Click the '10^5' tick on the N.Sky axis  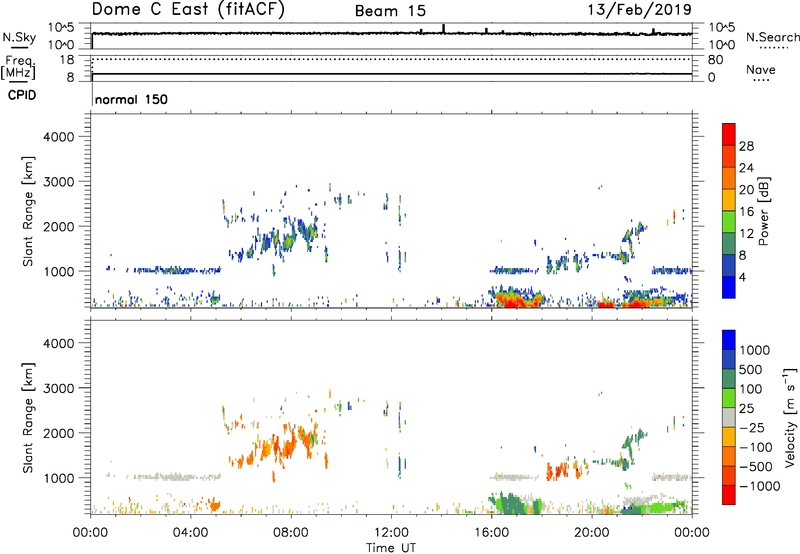pyautogui.click(x=61, y=27)
